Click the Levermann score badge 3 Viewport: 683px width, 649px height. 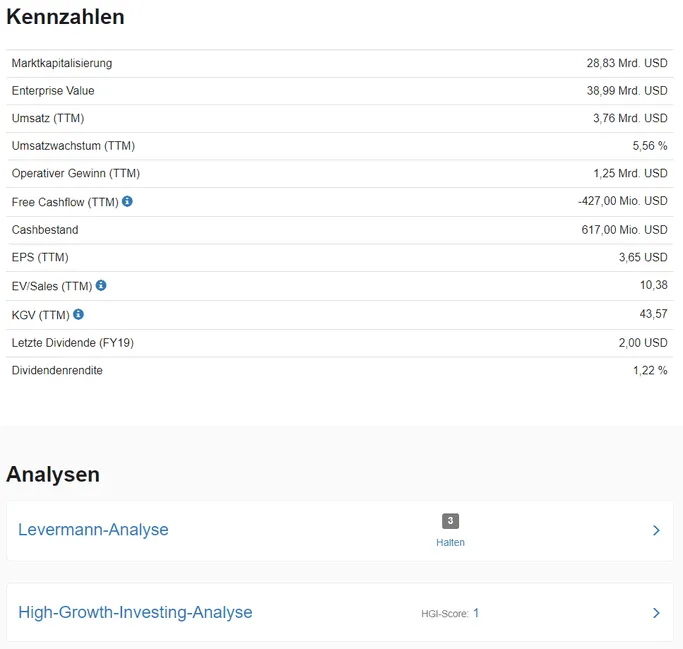click(450, 521)
